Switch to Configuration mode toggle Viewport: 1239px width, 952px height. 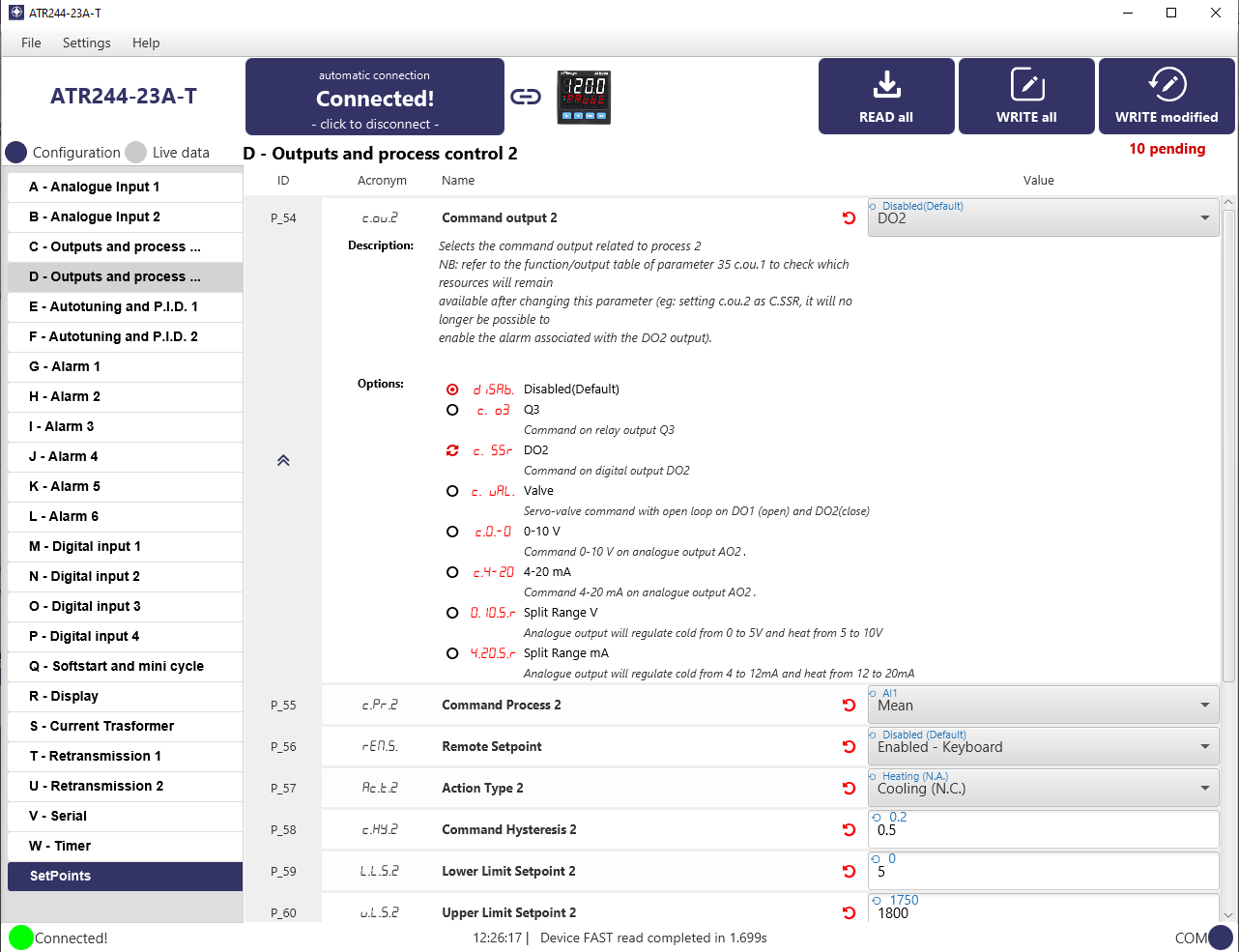point(16,153)
